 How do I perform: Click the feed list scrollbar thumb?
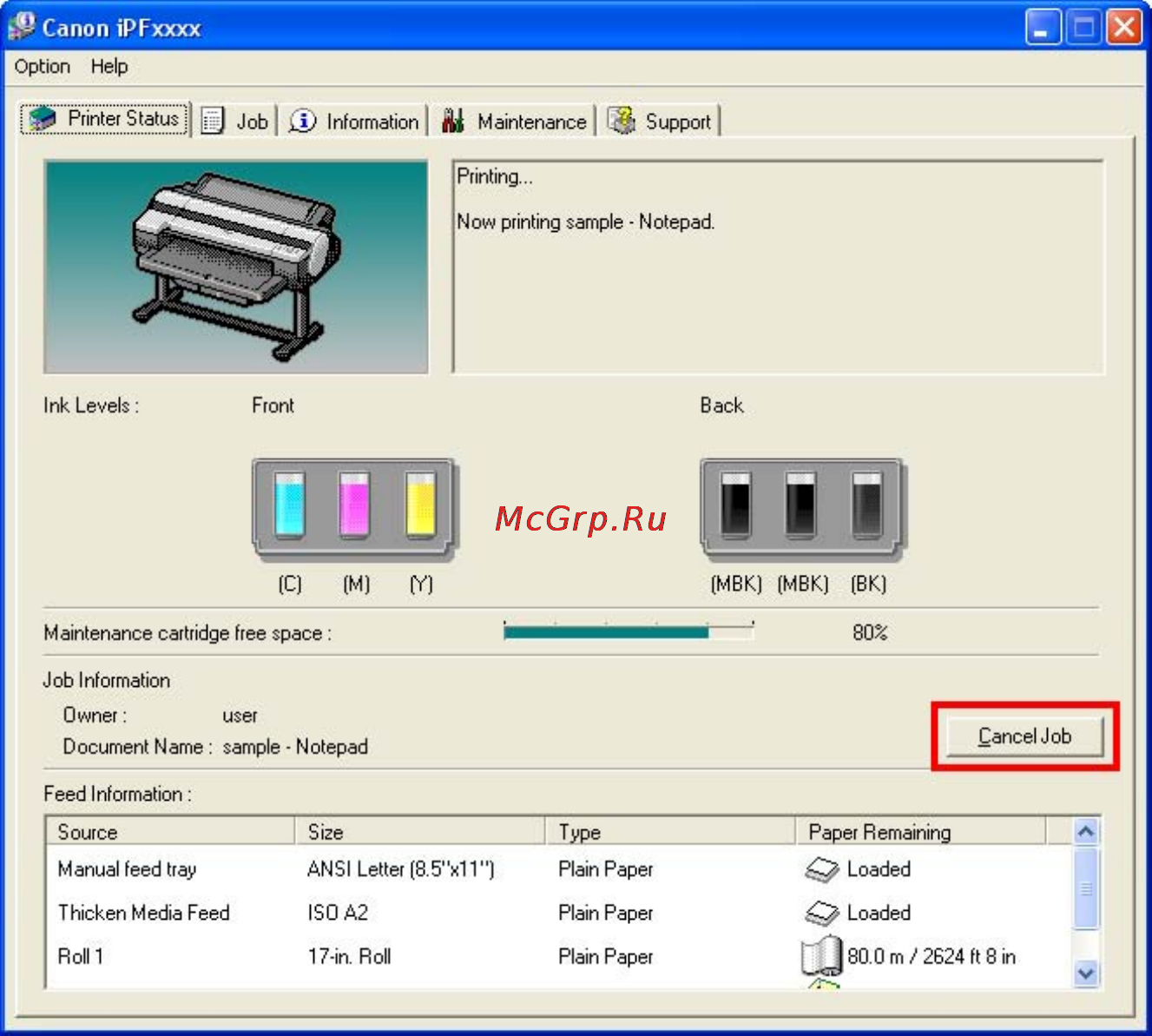[x=1086, y=888]
